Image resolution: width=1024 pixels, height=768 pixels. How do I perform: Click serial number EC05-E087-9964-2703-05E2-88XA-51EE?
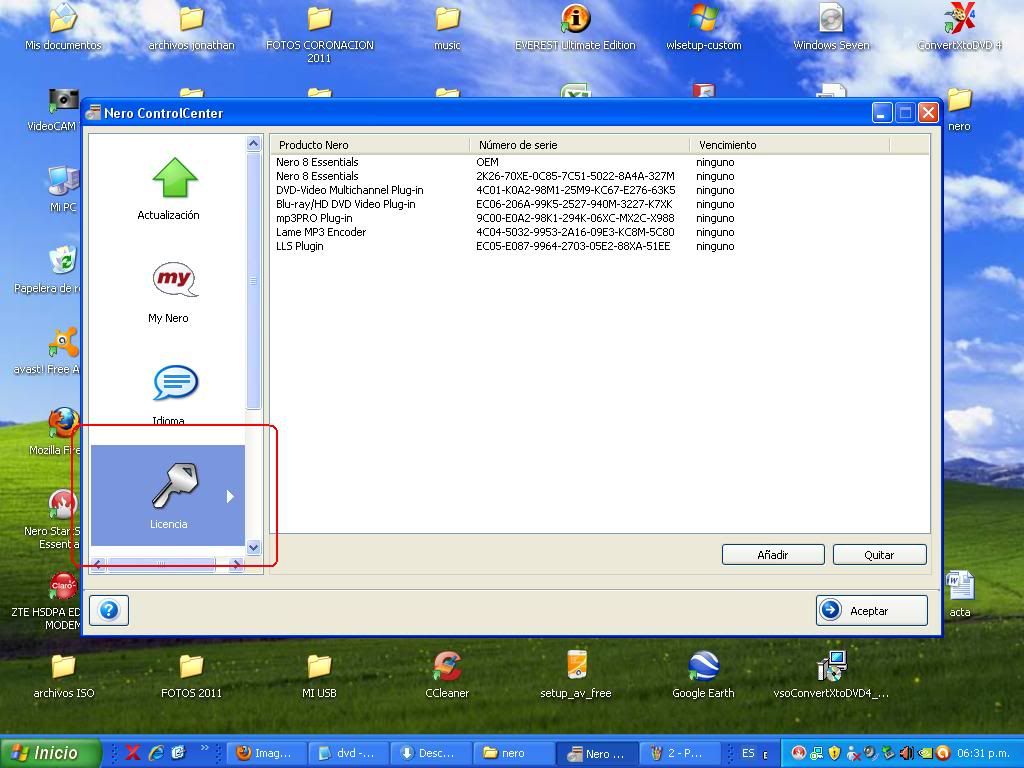(573, 246)
